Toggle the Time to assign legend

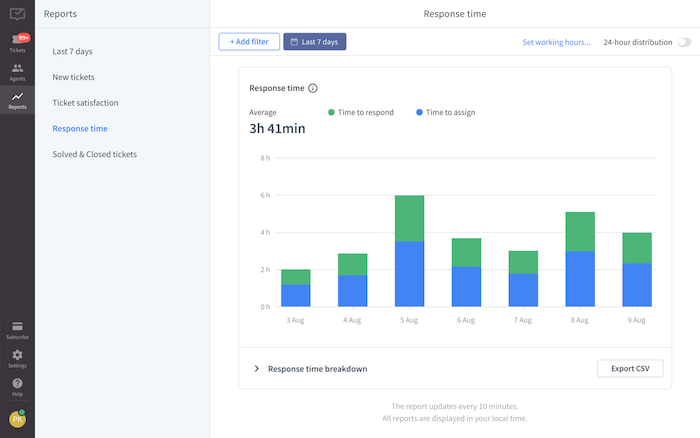pos(446,112)
